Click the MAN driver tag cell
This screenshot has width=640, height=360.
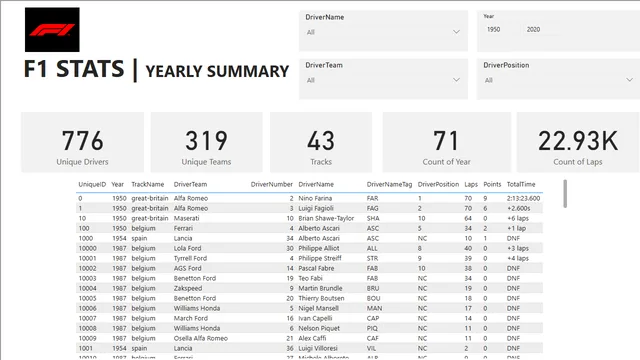(x=374, y=308)
